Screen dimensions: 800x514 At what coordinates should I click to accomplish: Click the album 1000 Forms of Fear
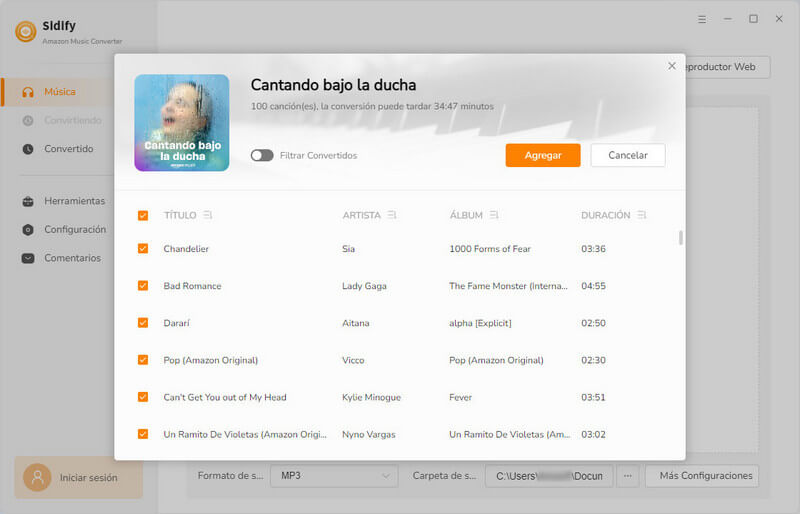click(490, 249)
